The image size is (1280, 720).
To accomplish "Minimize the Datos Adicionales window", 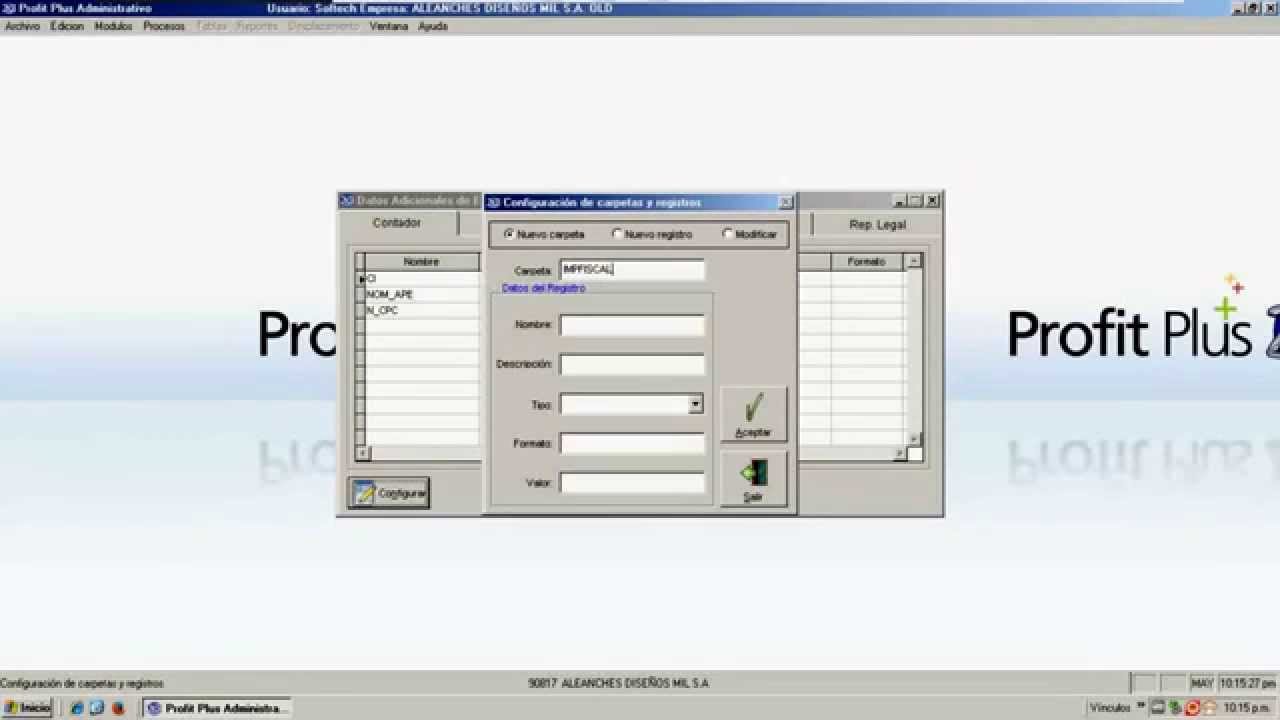I will click(899, 201).
